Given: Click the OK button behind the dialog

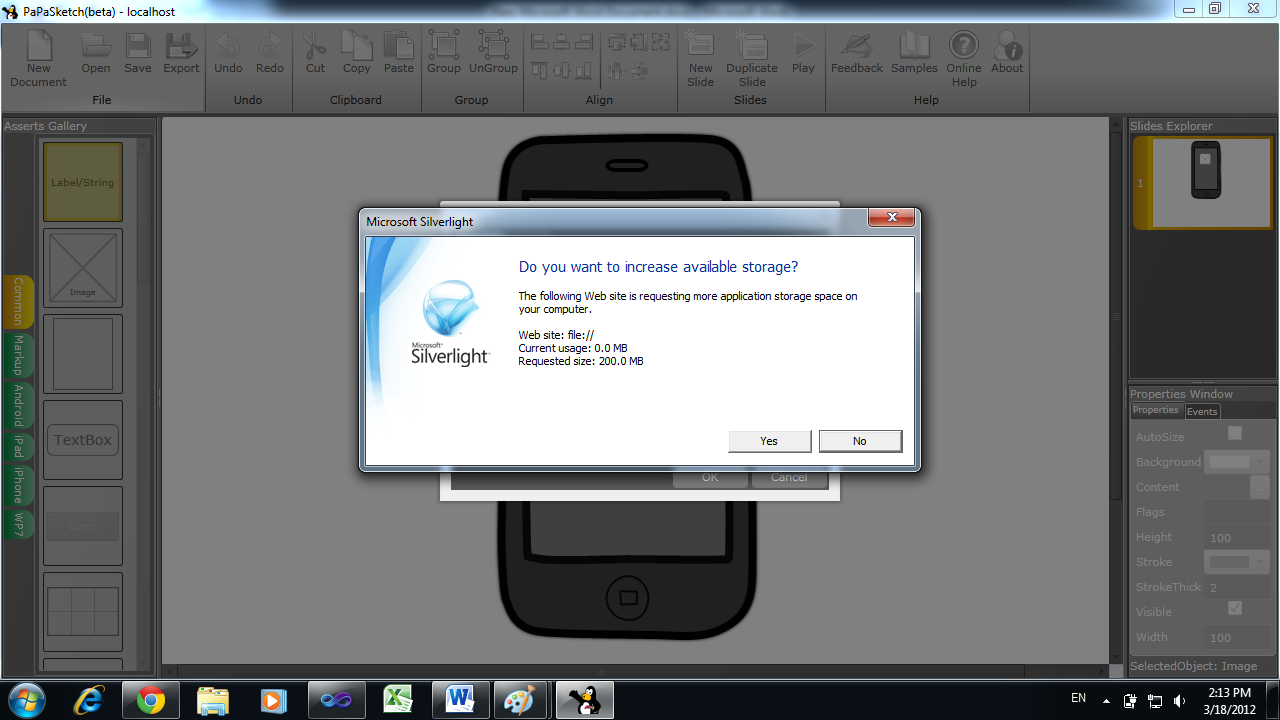Looking at the screenshot, I should (x=710, y=478).
